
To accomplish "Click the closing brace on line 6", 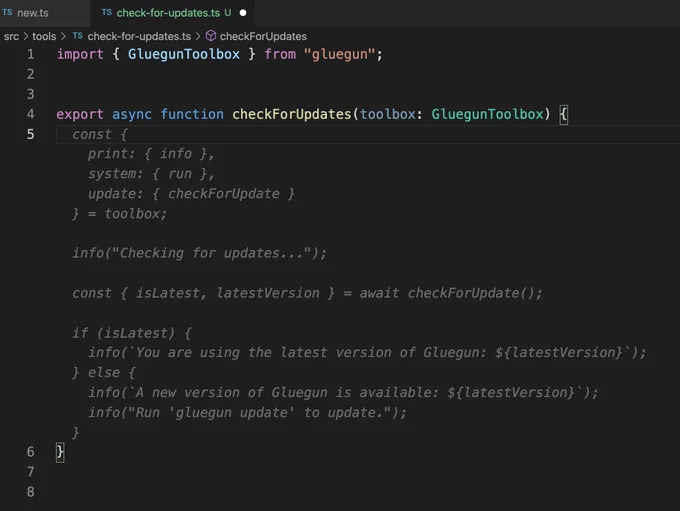I will coord(60,452).
